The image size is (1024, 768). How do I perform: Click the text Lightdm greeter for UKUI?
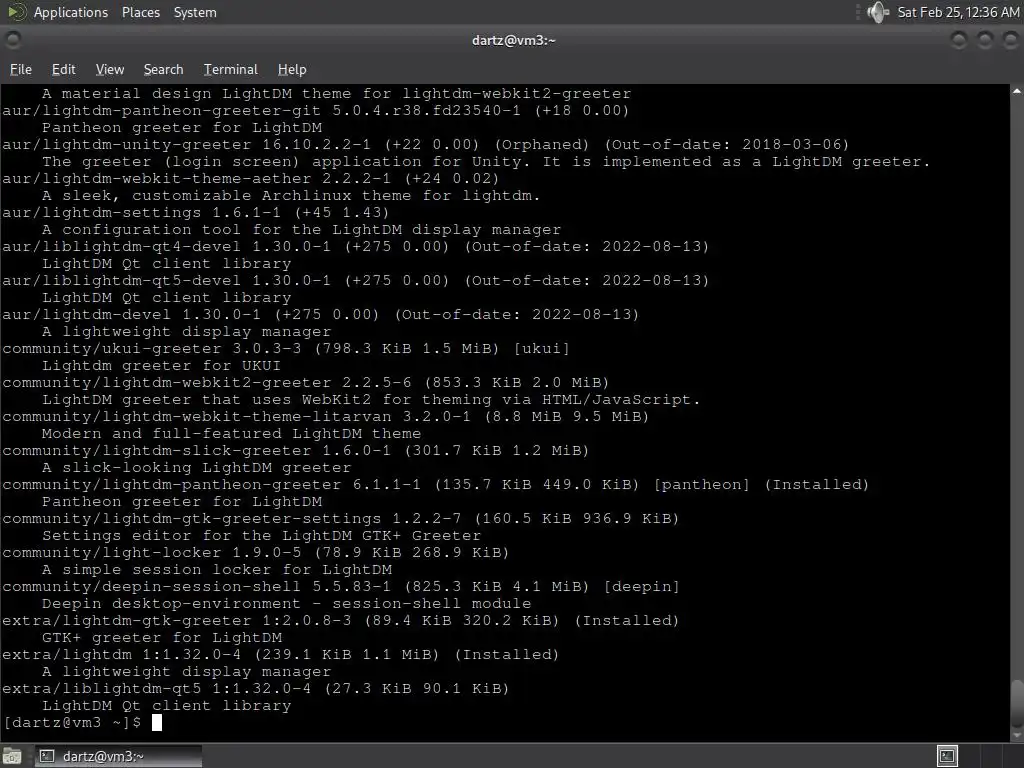point(161,365)
